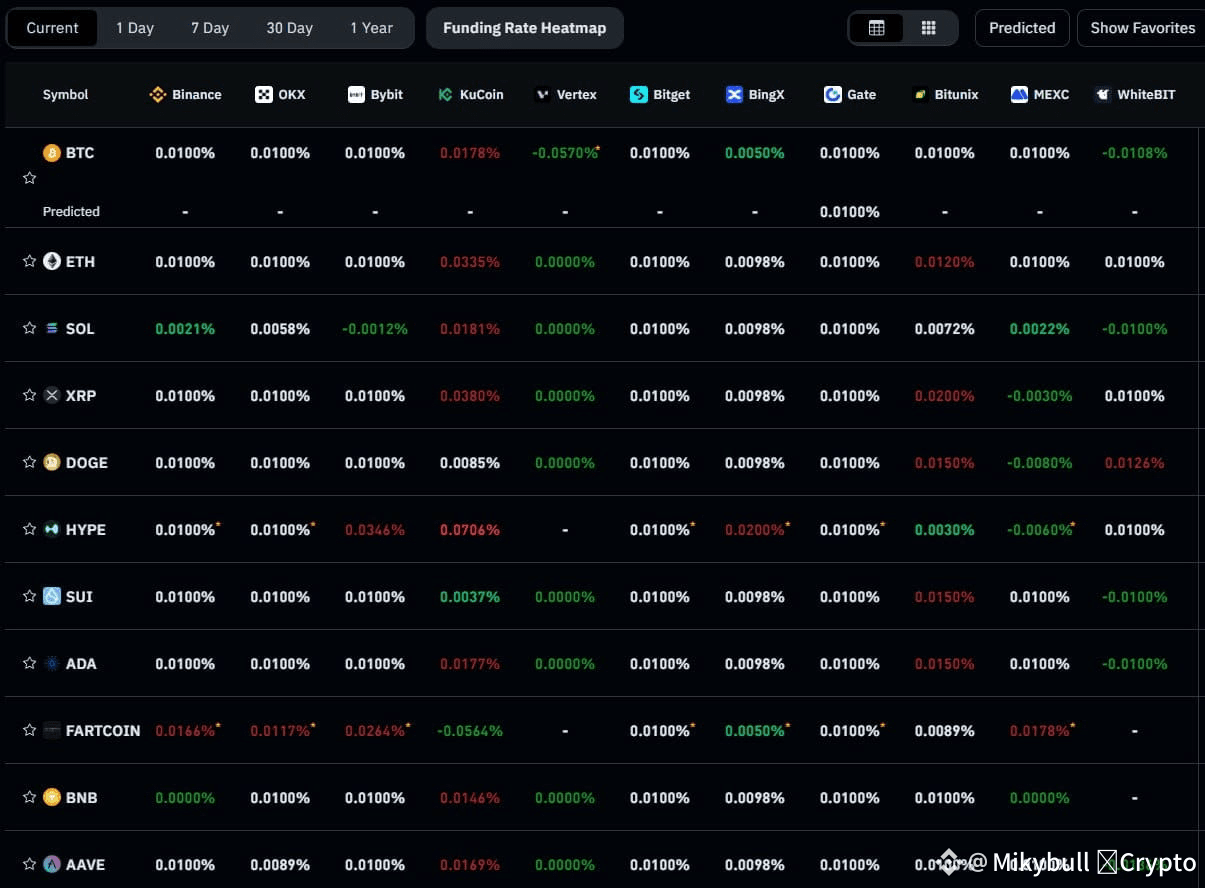Select the 30 Day timeframe tab
This screenshot has height=888, width=1205.
click(x=289, y=28)
